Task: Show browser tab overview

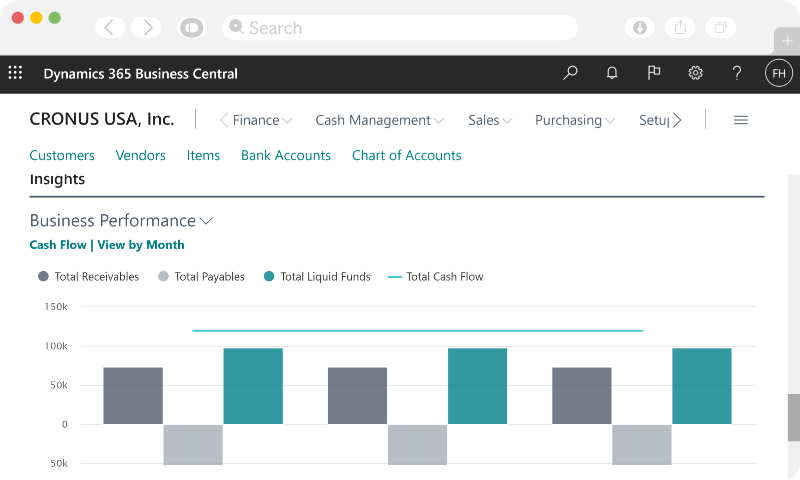Action: point(720,28)
